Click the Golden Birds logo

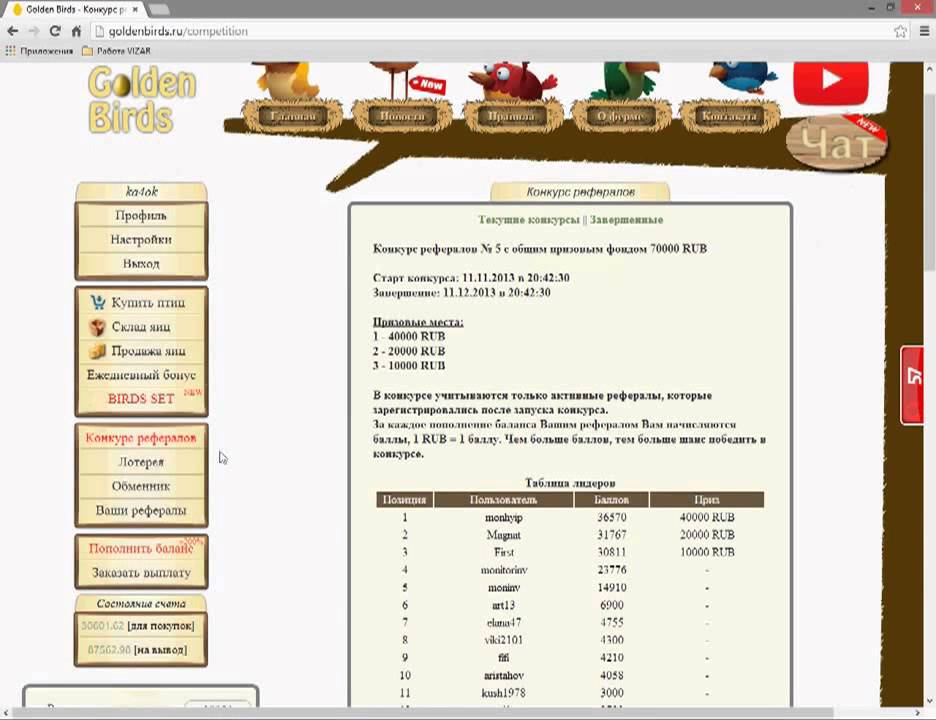click(142, 99)
